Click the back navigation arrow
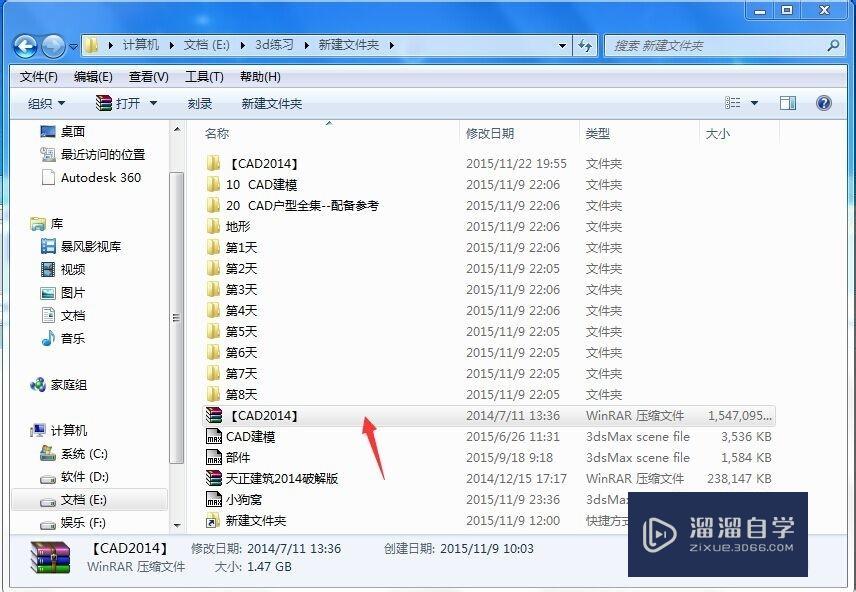The image size is (856, 592). [24, 45]
